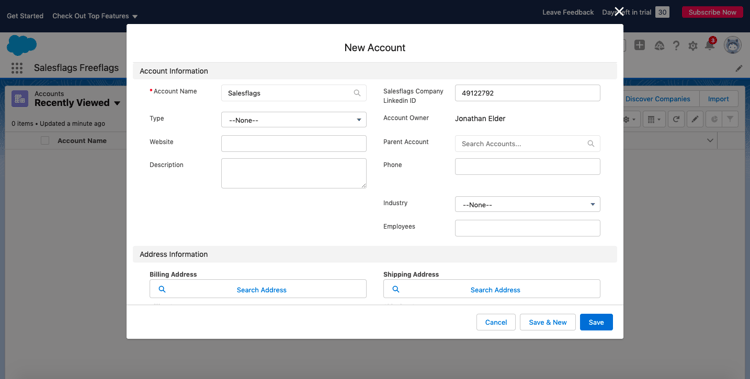Click Parent Account search field
This screenshot has width=750, height=379.
(x=528, y=144)
